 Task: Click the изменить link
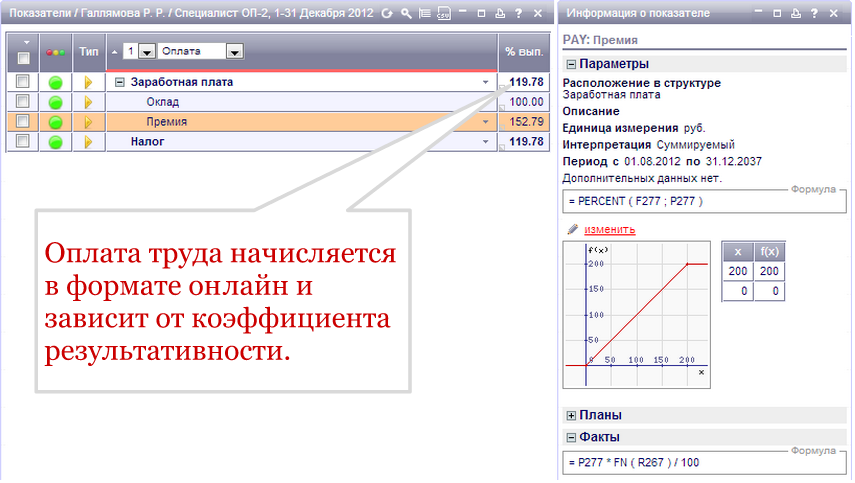click(x=610, y=230)
